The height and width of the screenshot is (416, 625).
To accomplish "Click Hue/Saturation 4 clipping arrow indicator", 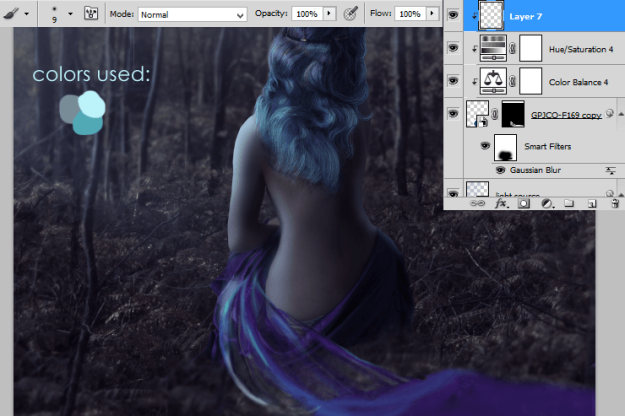I will click(x=474, y=49).
